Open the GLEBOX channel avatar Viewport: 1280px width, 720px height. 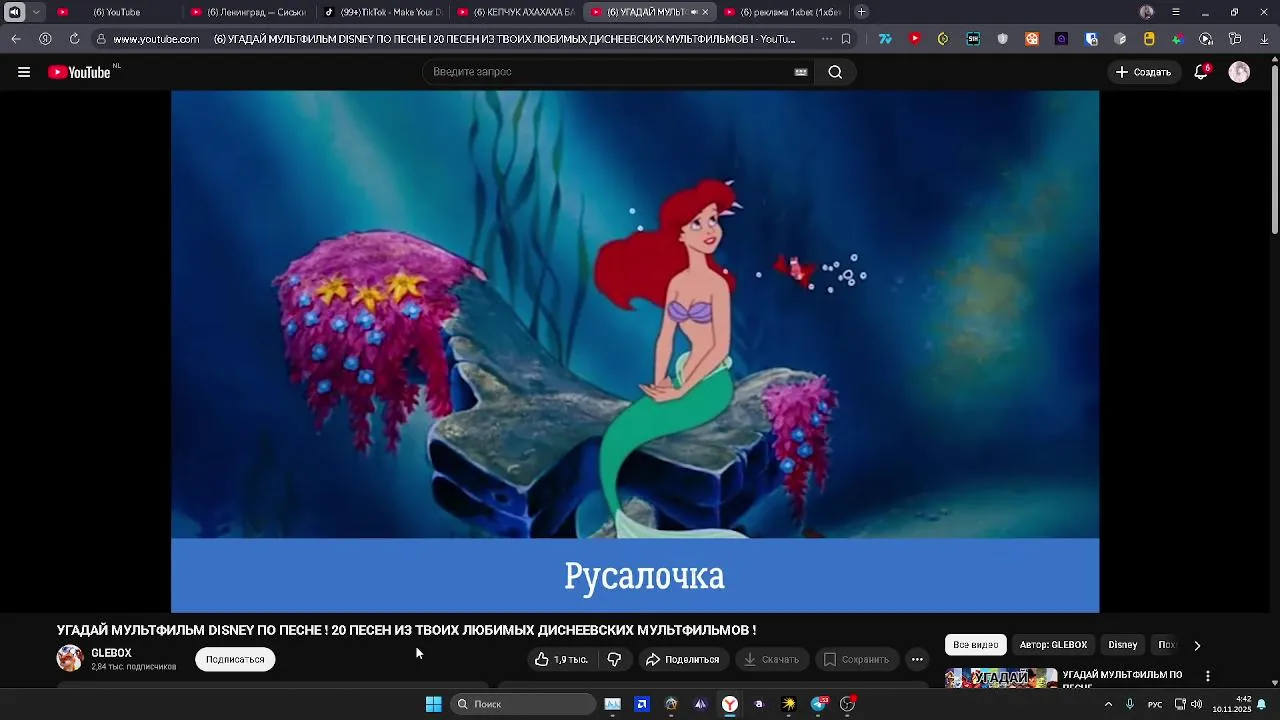point(70,658)
